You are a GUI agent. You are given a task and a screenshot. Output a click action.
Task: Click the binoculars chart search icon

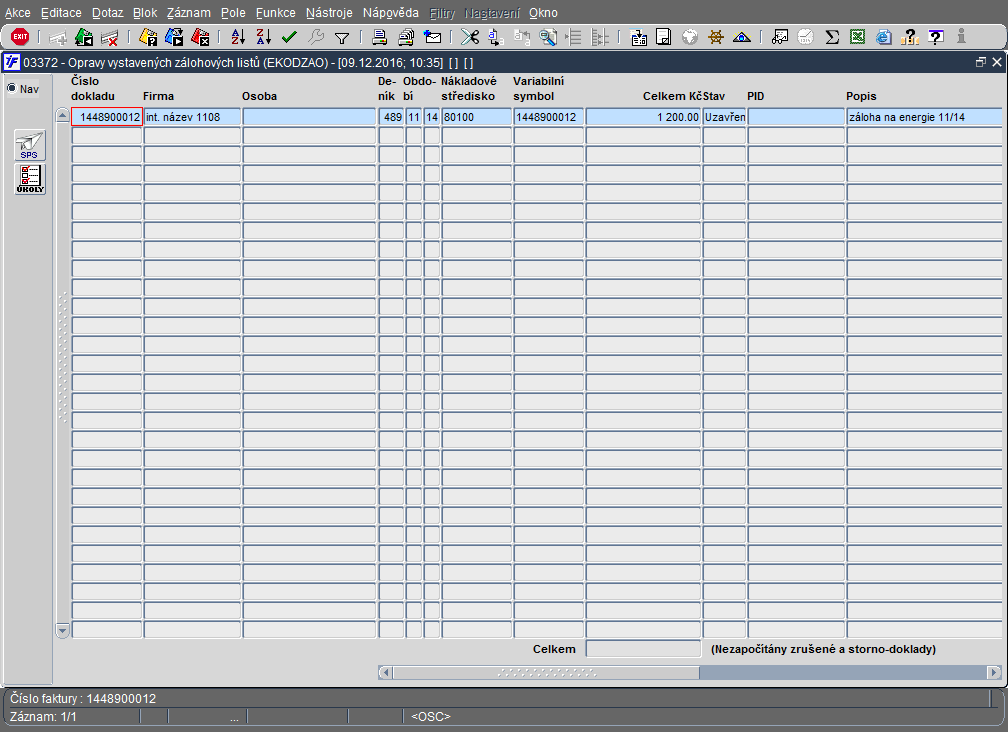(x=780, y=37)
